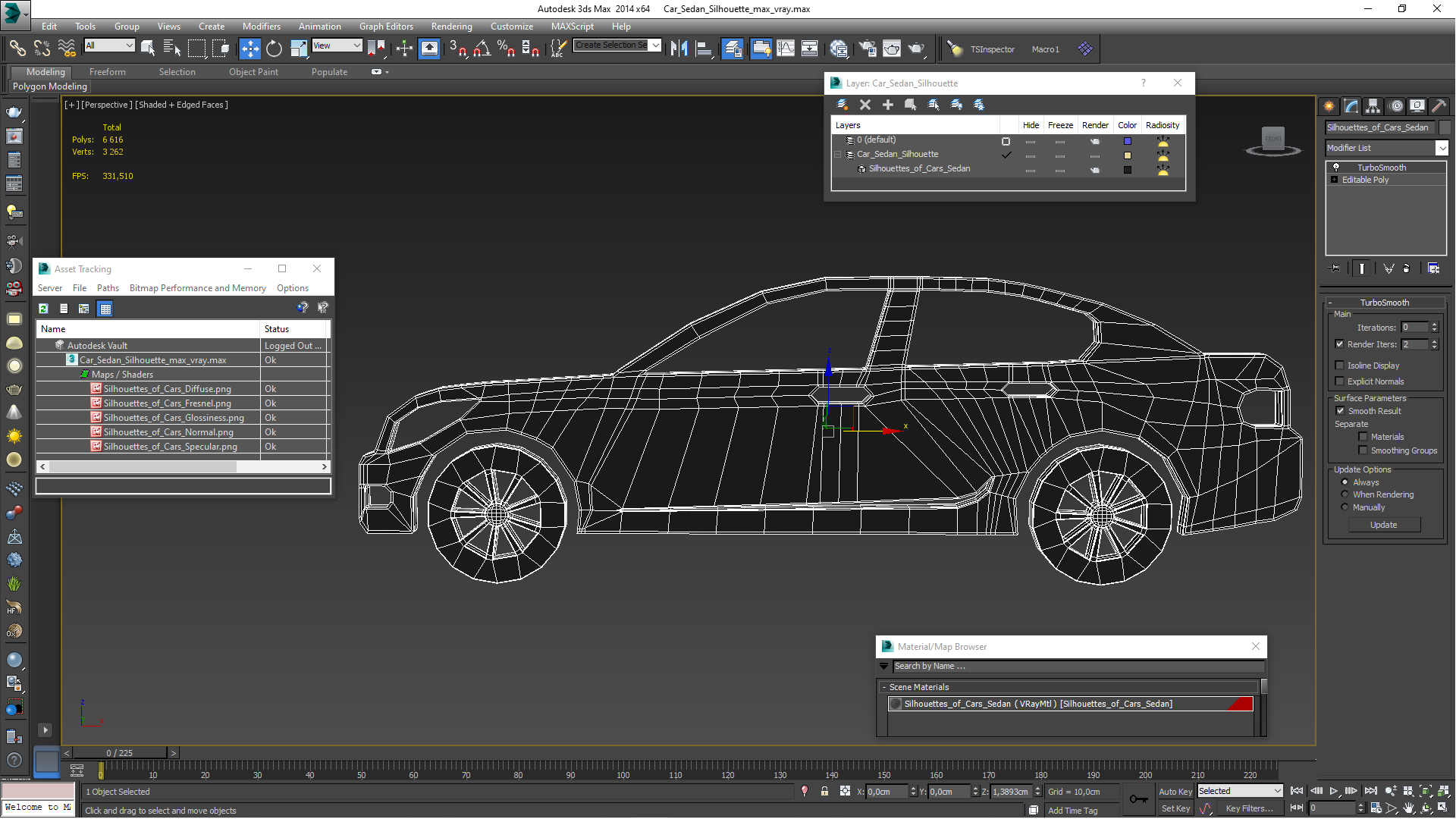Open the Rendering menu

tap(451, 26)
